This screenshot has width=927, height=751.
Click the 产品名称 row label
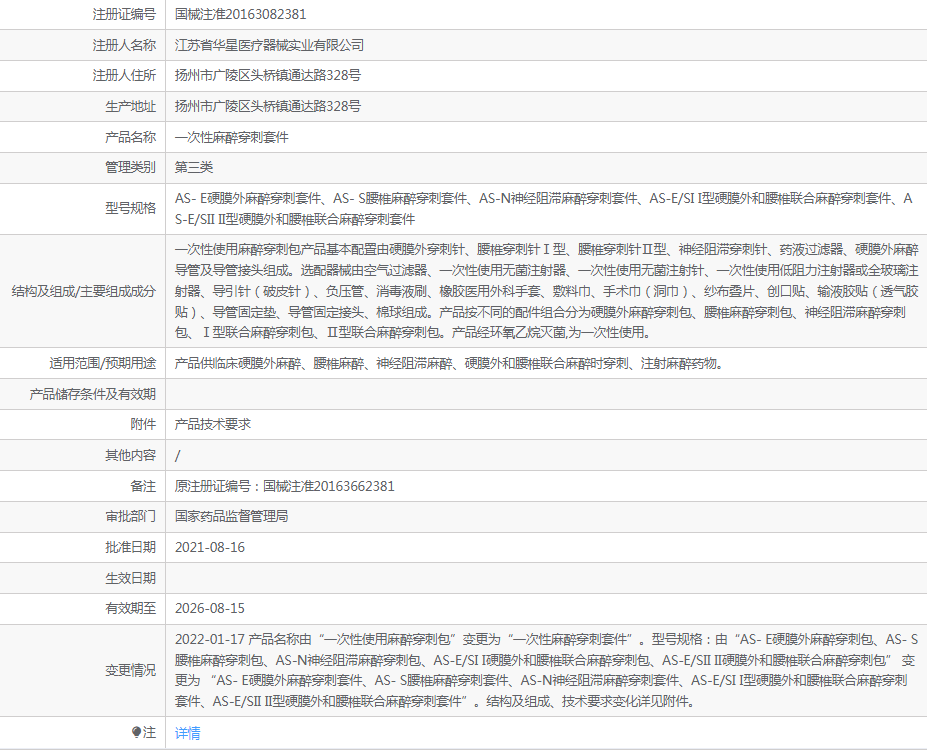tap(131, 137)
